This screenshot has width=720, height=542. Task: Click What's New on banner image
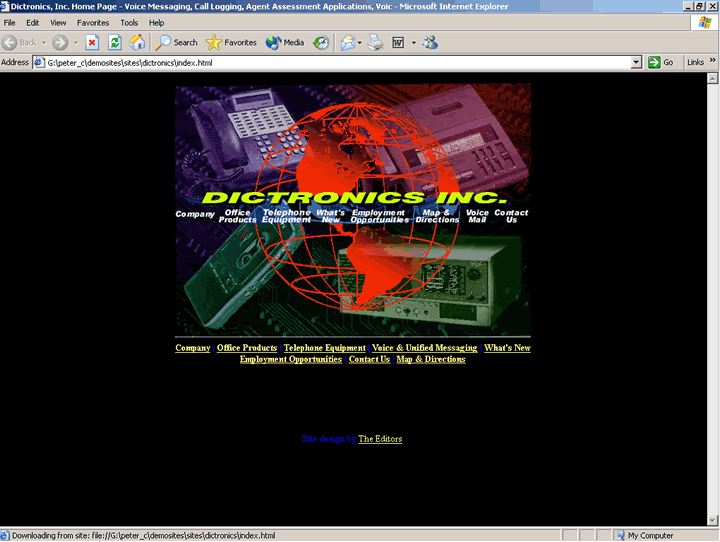pos(330,216)
